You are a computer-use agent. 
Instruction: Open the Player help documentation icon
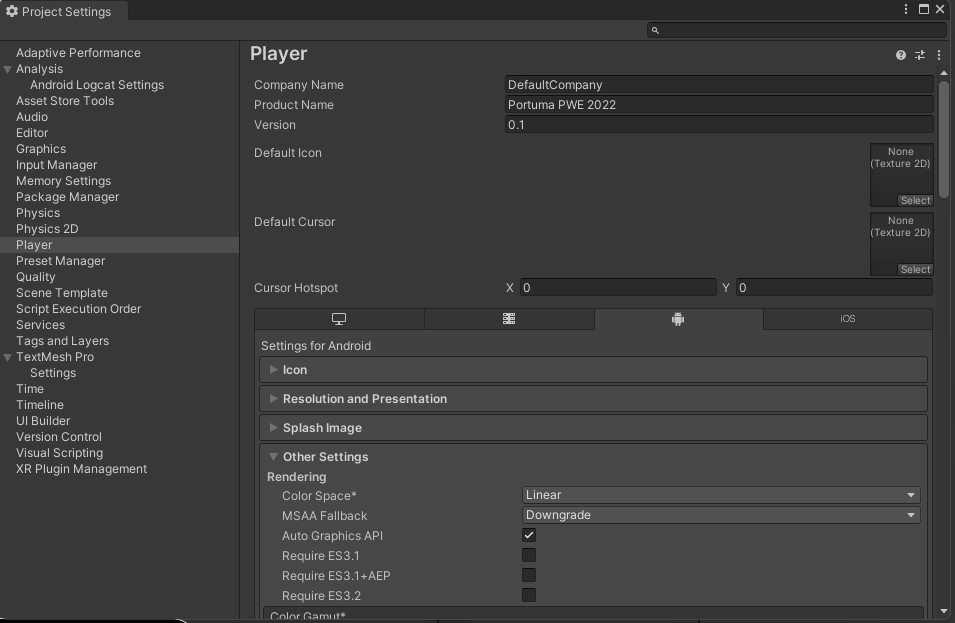[x=901, y=55]
